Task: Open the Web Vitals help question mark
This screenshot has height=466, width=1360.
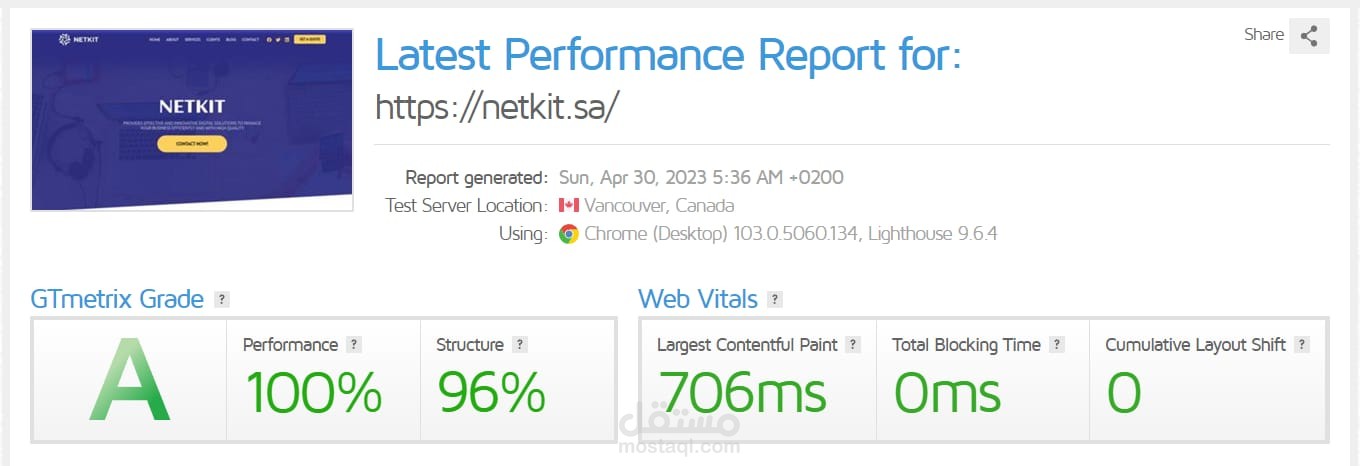Action: tap(775, 299)
